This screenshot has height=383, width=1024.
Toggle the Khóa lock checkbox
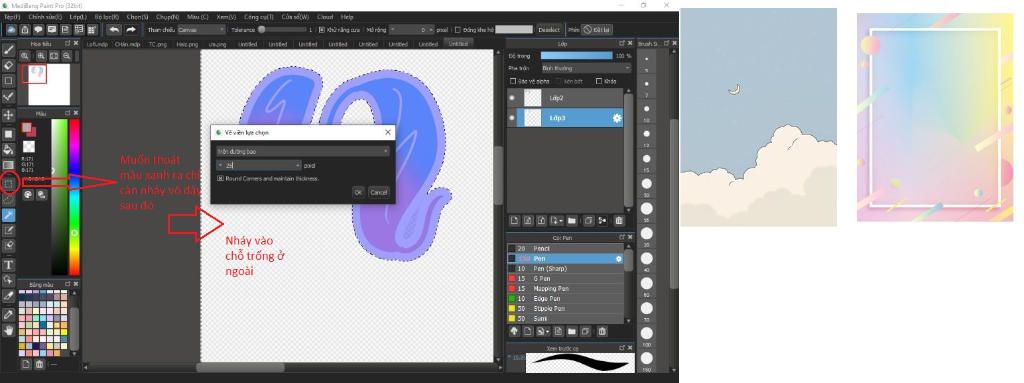(x=598, y=81)
